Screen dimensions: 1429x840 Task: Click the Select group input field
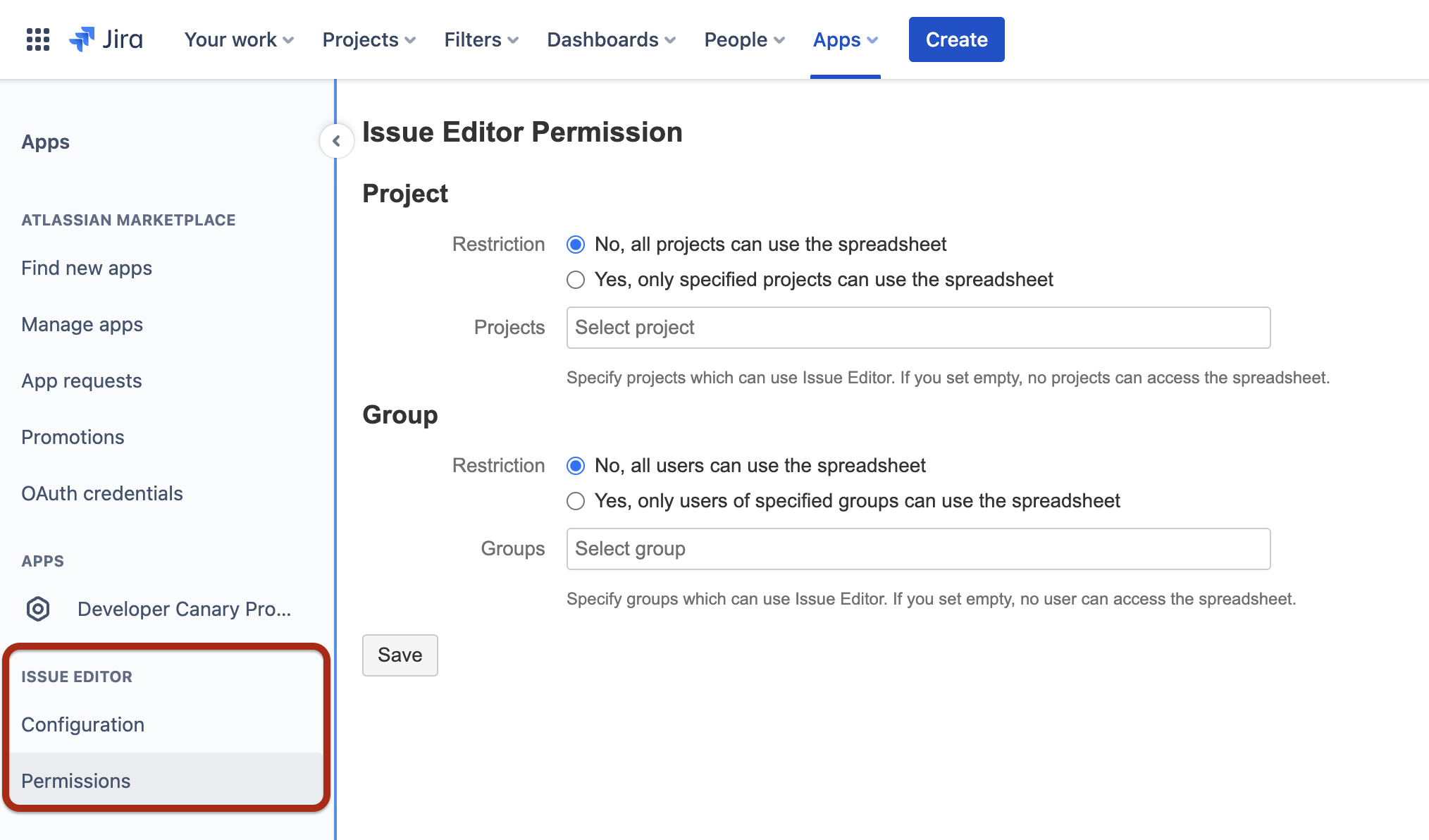coord(918,549)
